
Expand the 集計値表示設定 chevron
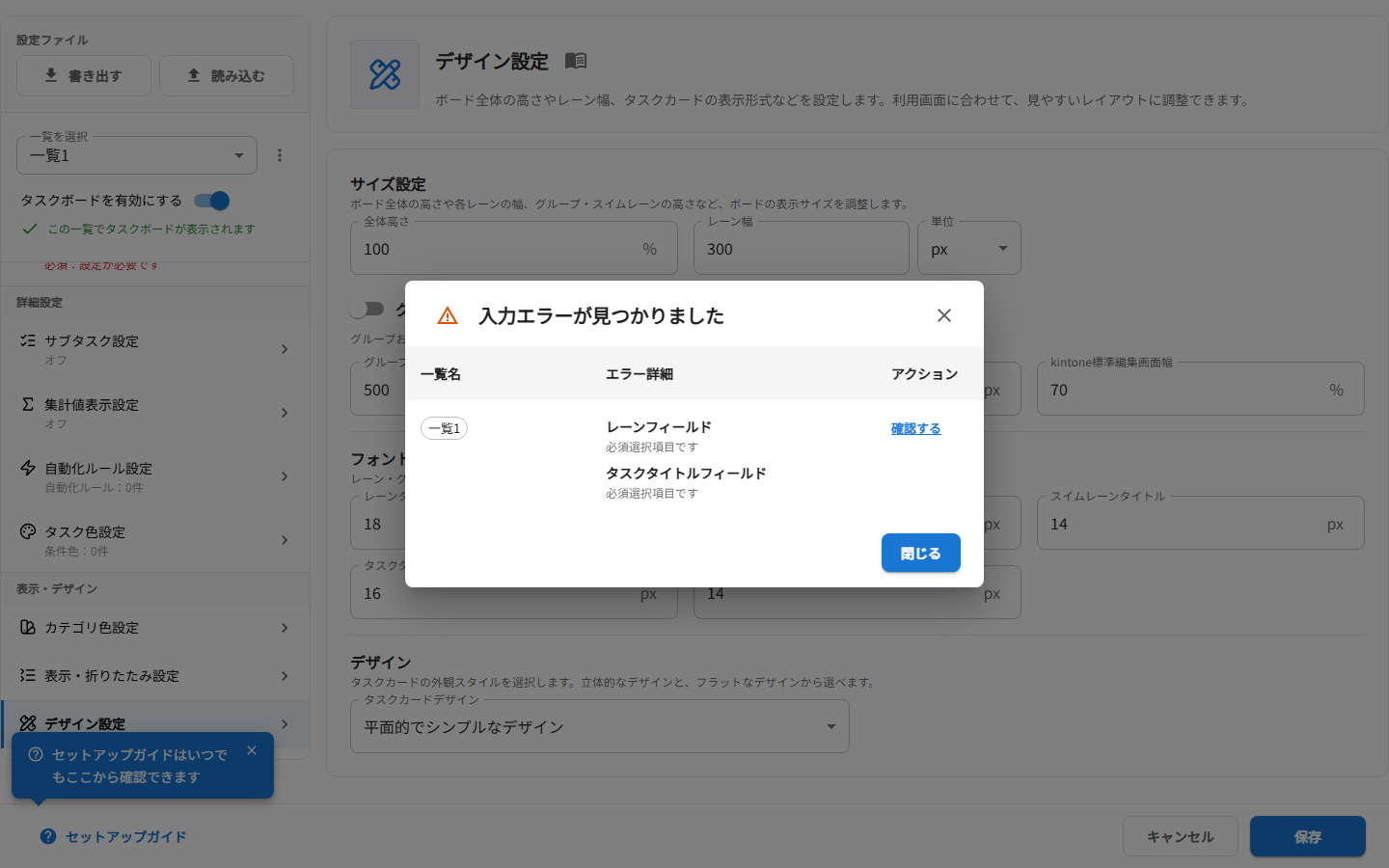click(285, 413)
